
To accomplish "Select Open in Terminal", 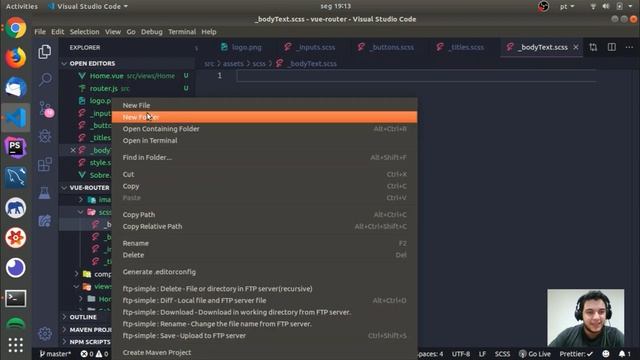I will [x=264, y=140].
